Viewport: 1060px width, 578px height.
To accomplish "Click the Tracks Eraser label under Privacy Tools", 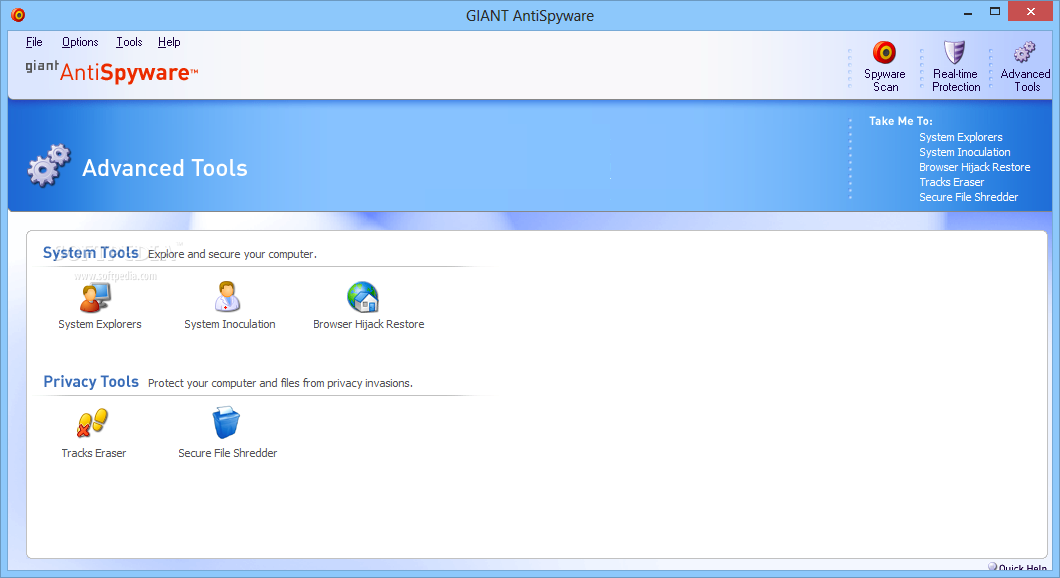I will (93, 453).
